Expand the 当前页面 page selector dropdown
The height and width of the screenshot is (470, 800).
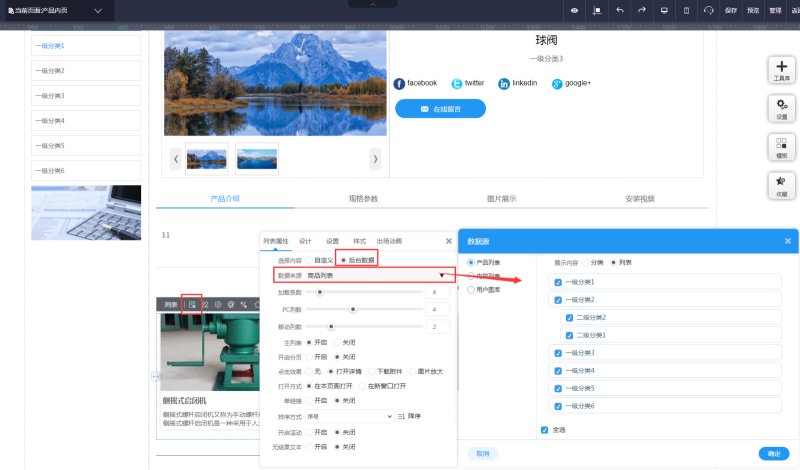point(98,10)
